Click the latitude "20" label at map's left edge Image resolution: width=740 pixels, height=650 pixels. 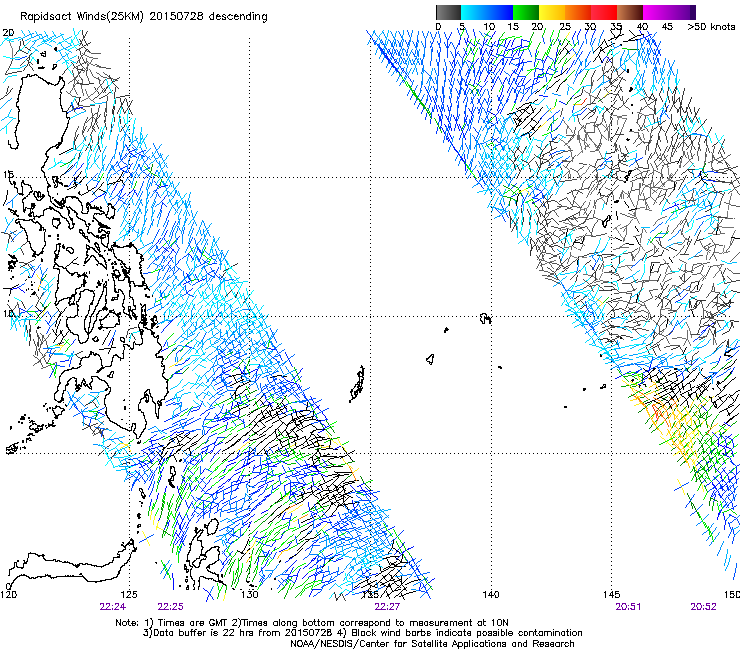click(x=8, y=32)
